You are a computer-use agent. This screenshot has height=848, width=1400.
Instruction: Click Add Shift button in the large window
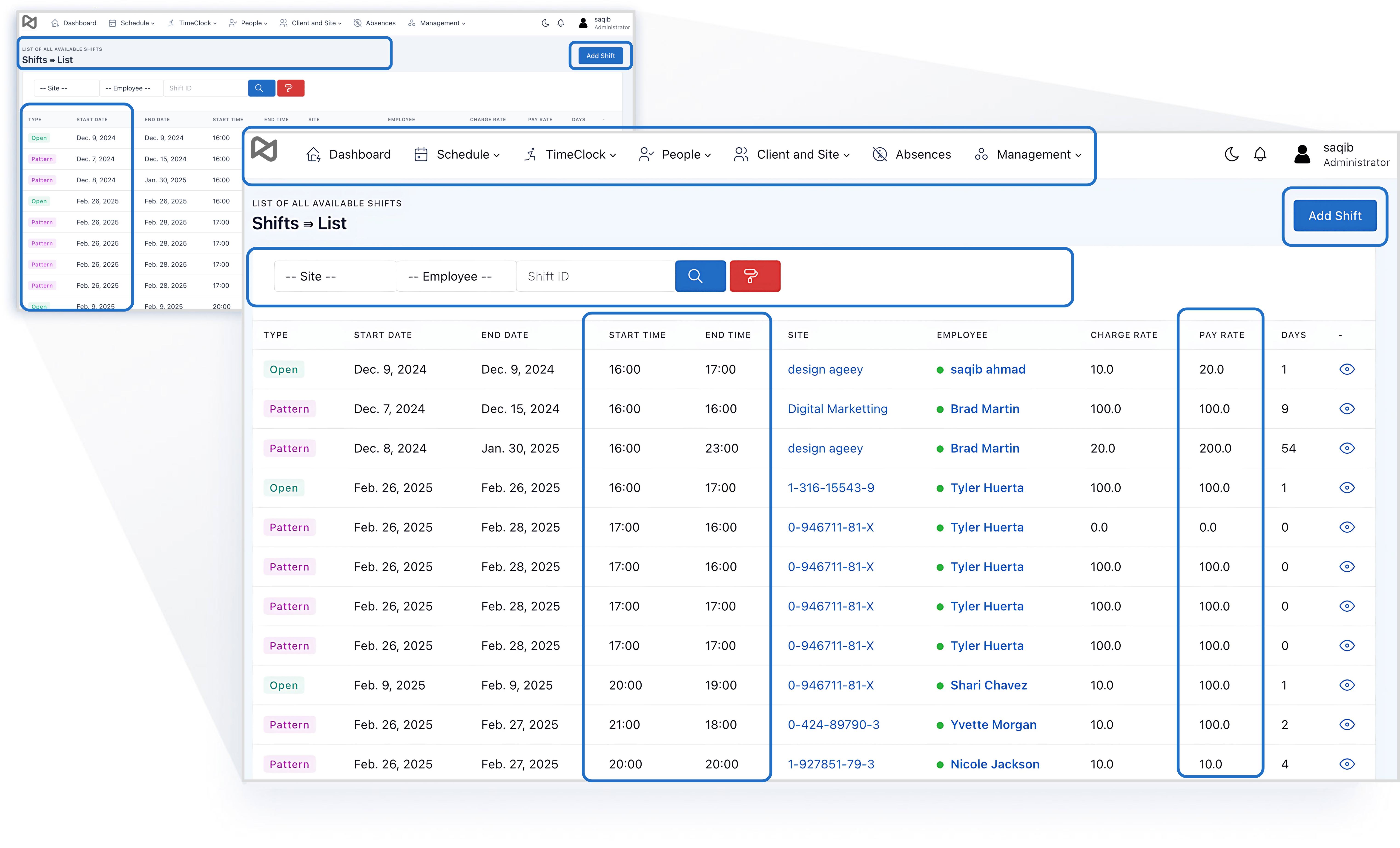(1335, 216)
